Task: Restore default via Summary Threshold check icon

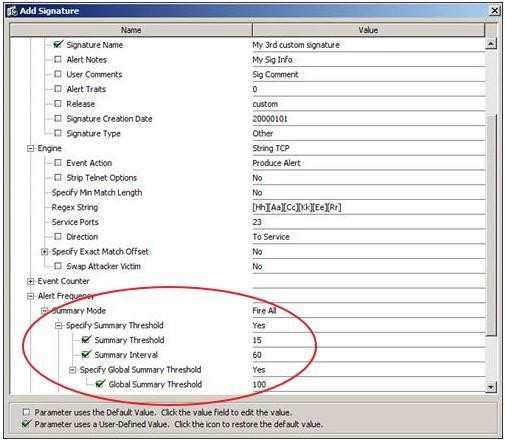Action: (86, 339)
